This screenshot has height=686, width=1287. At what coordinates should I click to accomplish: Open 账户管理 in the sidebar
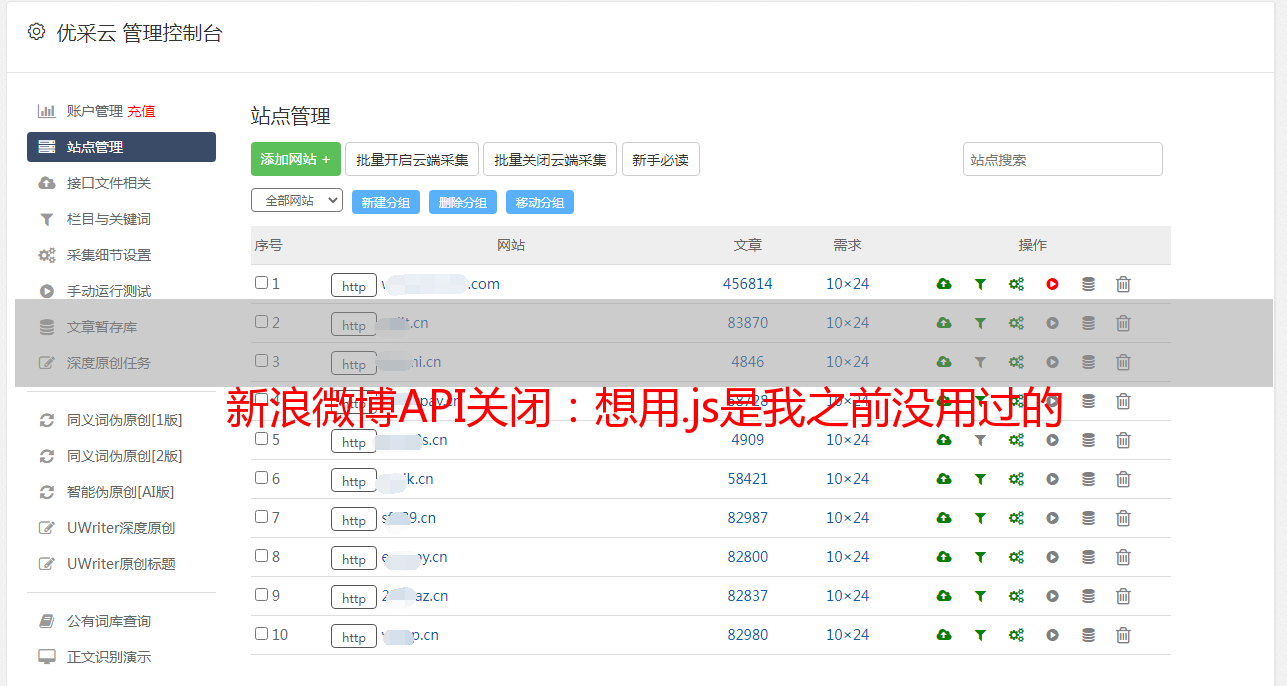[94, 111]
